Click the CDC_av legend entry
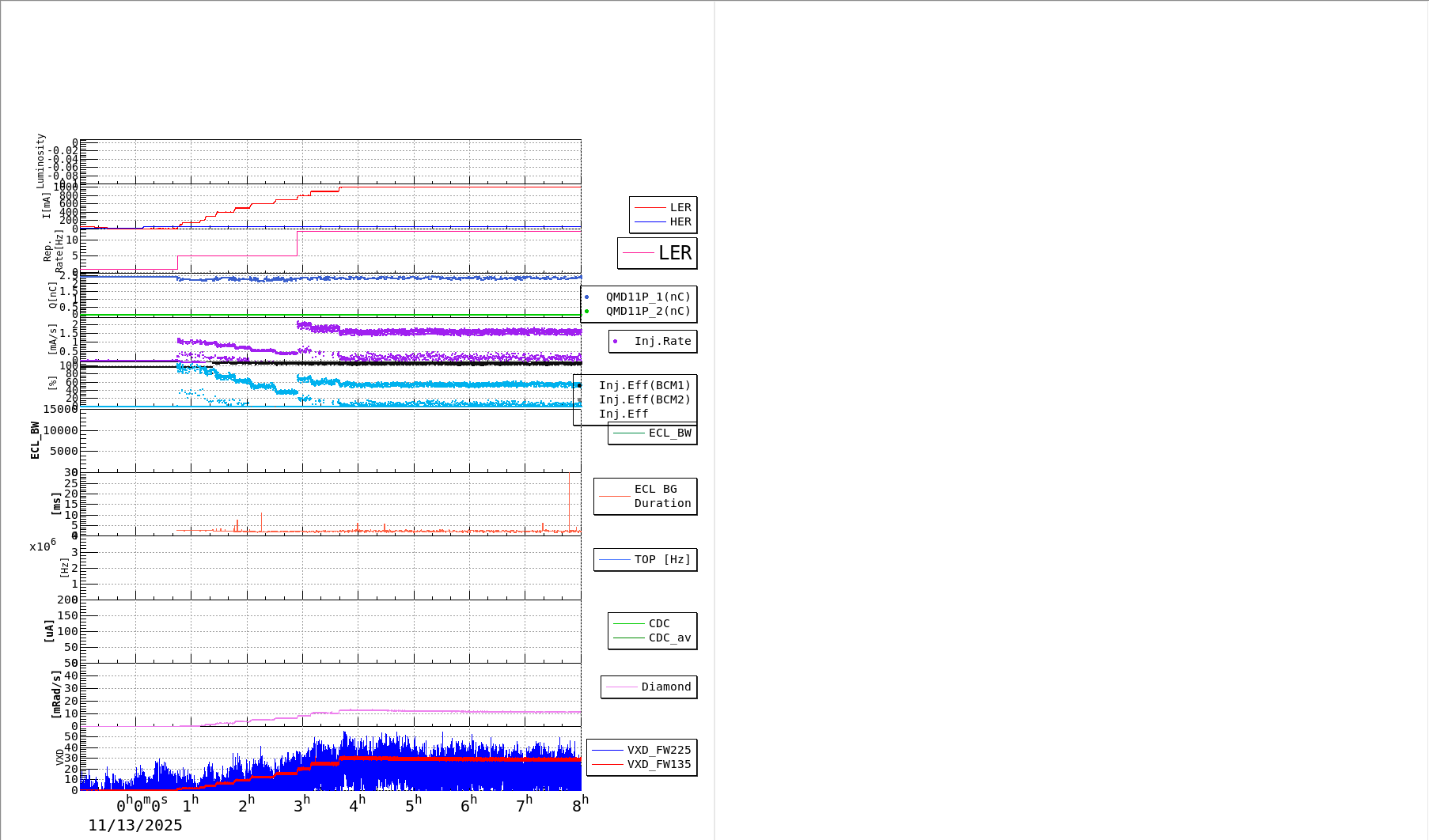 click(x=653, y=638)
